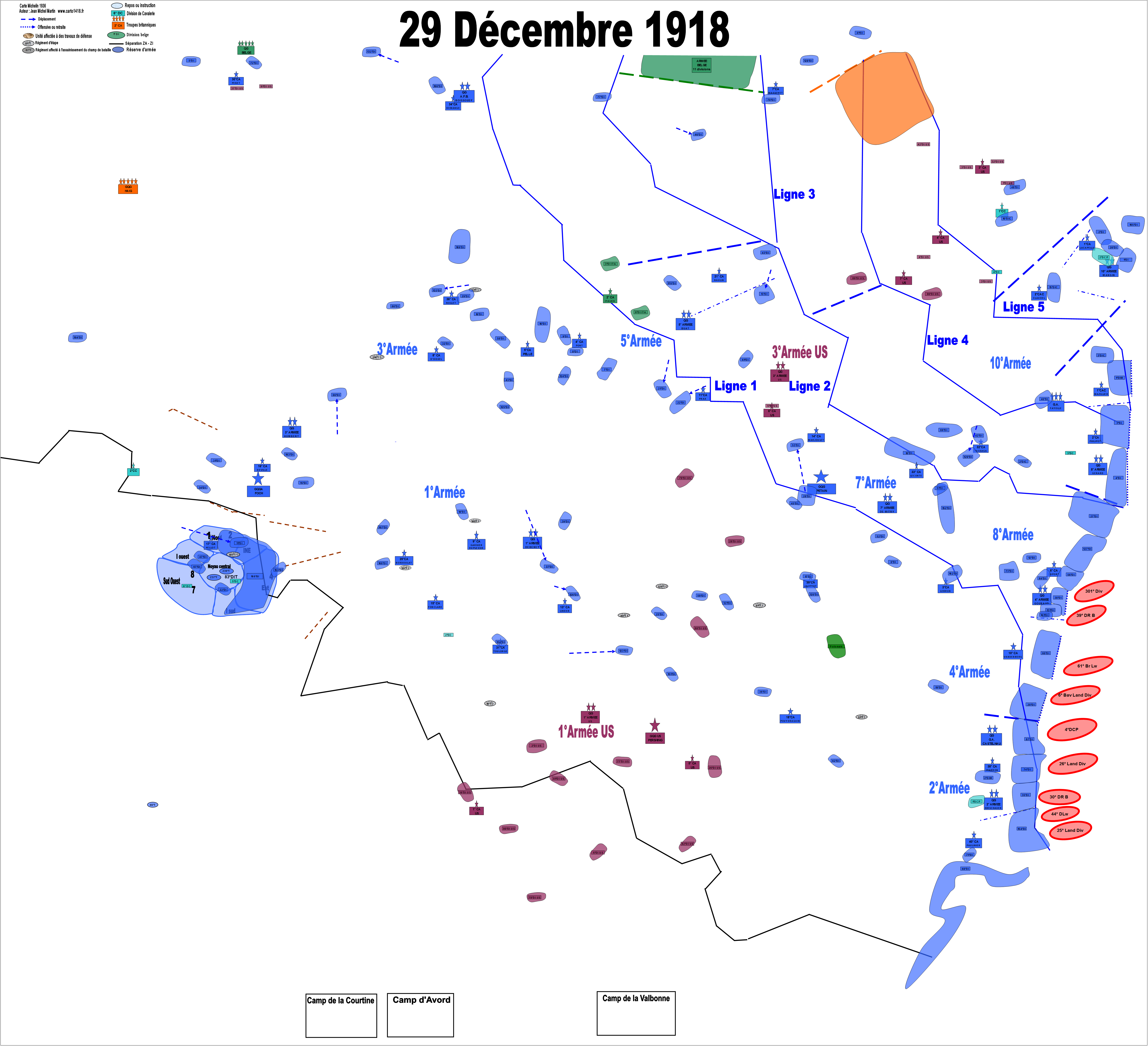Click the 'Noyau central' zone label
The width and height of the screenshot is (1148, 1046).
tap(219, 566)
